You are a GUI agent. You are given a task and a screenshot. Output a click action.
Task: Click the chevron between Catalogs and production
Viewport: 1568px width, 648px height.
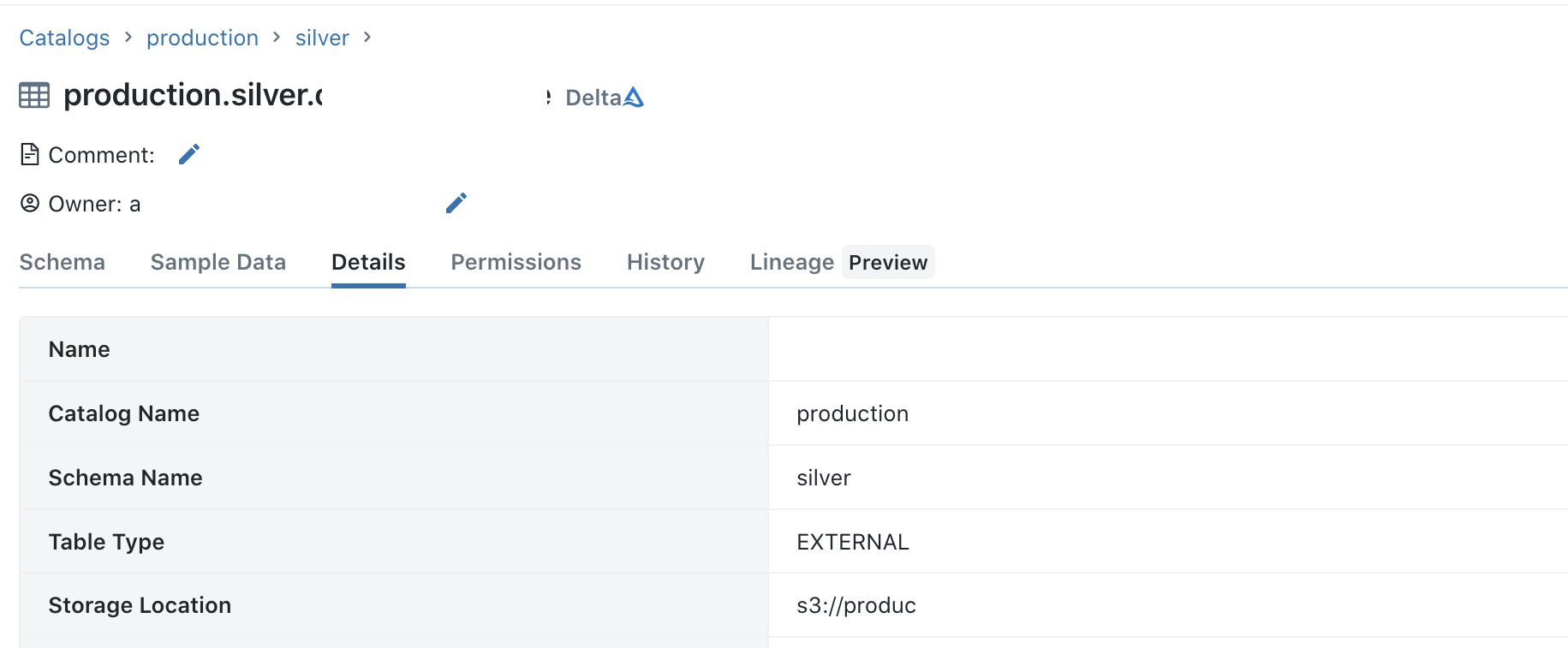[x=128, y=38]
